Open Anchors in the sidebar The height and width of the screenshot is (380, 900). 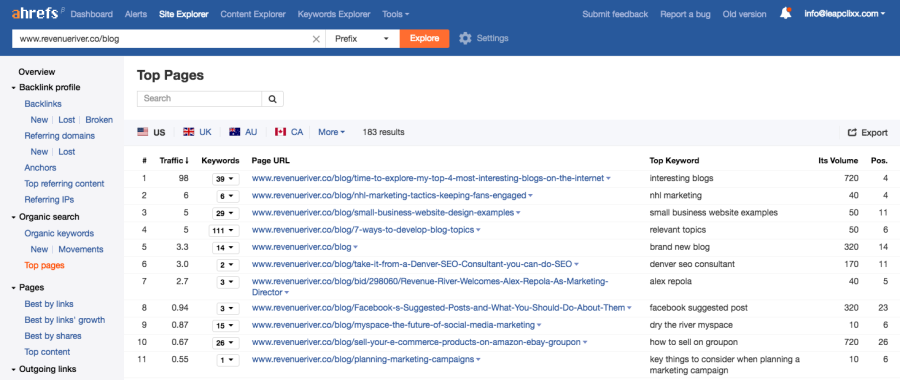pyautogui.click(x=40, y=168)
